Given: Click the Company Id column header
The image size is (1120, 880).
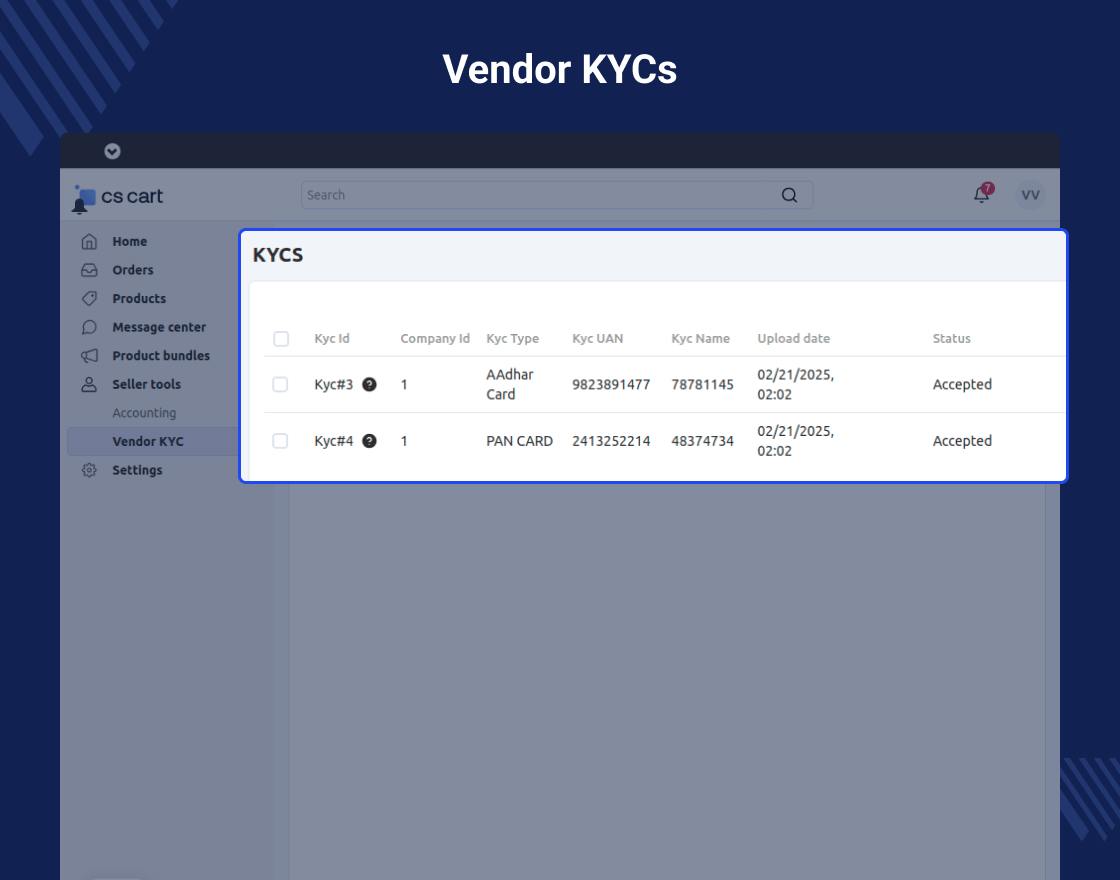Looking at the screenshot, I should [x=435, y=339].
